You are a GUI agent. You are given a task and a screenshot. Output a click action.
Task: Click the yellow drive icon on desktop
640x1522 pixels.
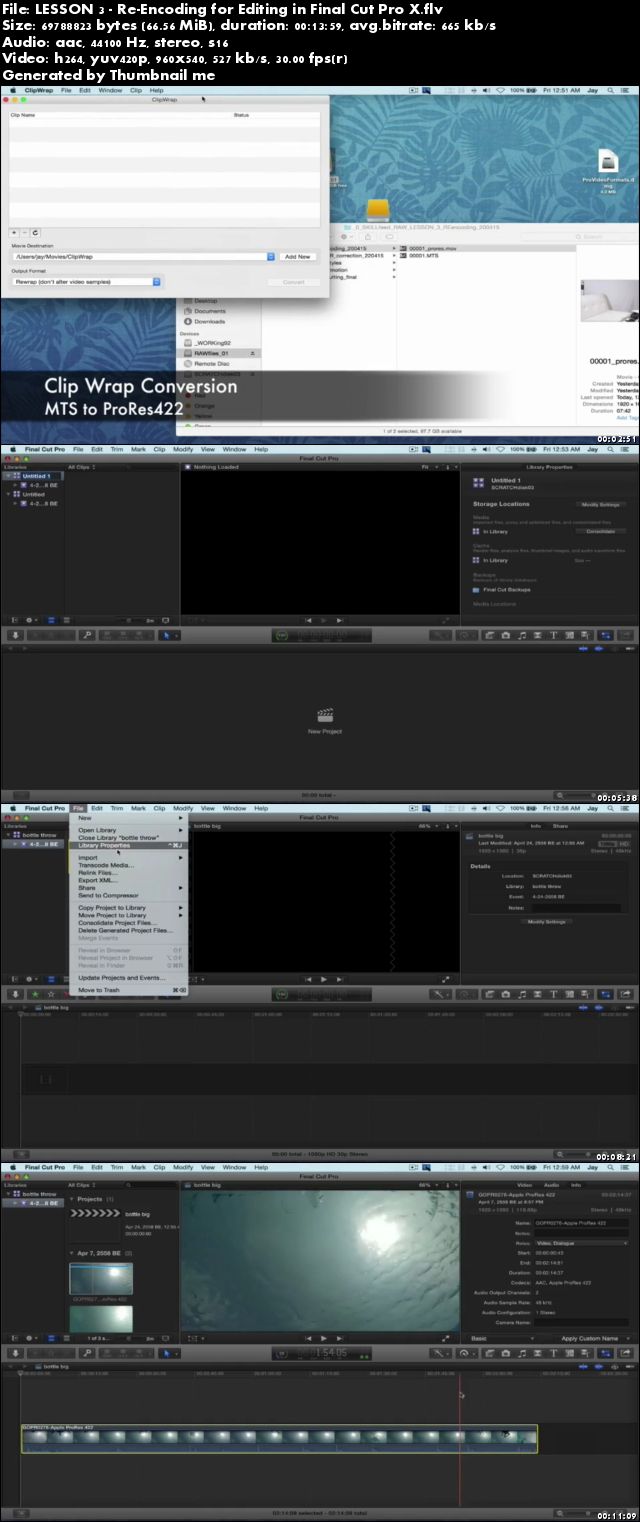[x=377, y=210]
